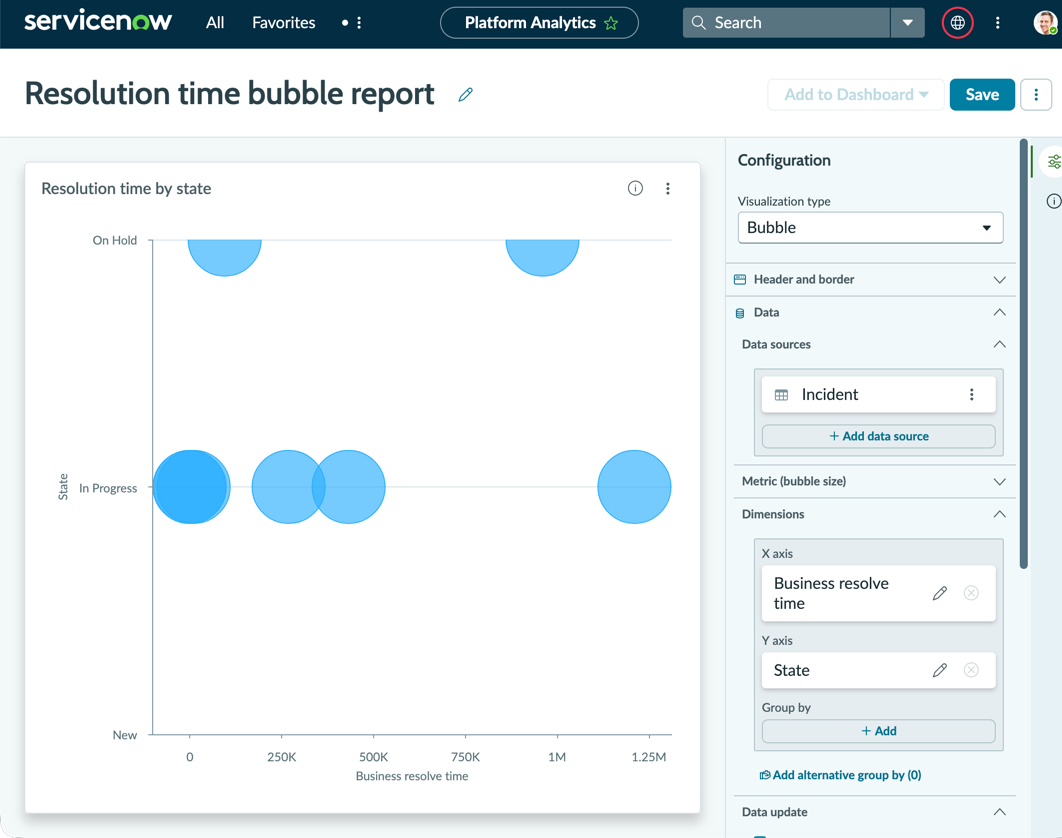This screenshot has height=838, width=1062.
Task: Edit the report title with pencil icon
Action: (x=465, y=94)
